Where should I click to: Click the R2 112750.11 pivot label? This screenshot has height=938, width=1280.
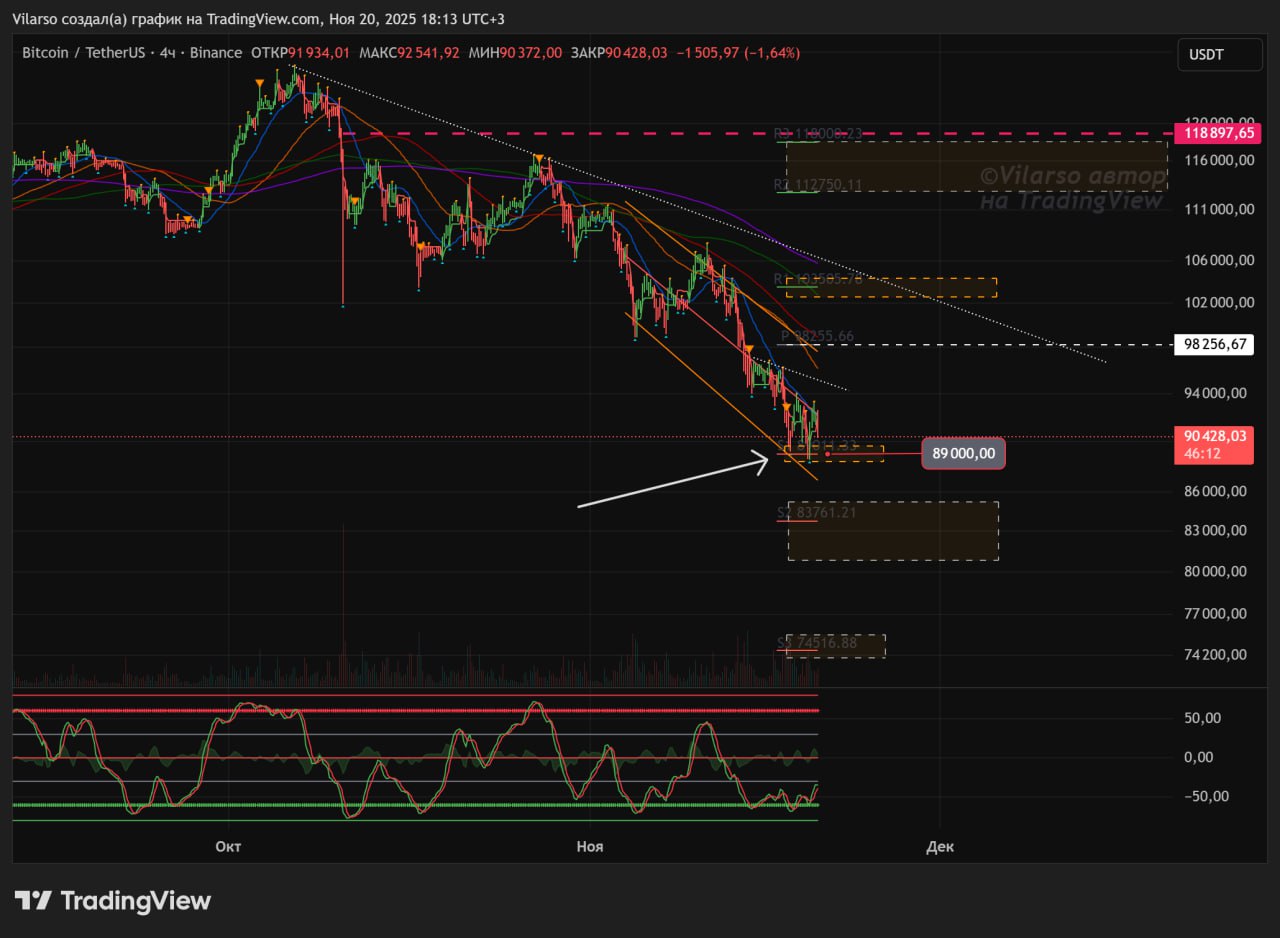click(x=817, y=184)
